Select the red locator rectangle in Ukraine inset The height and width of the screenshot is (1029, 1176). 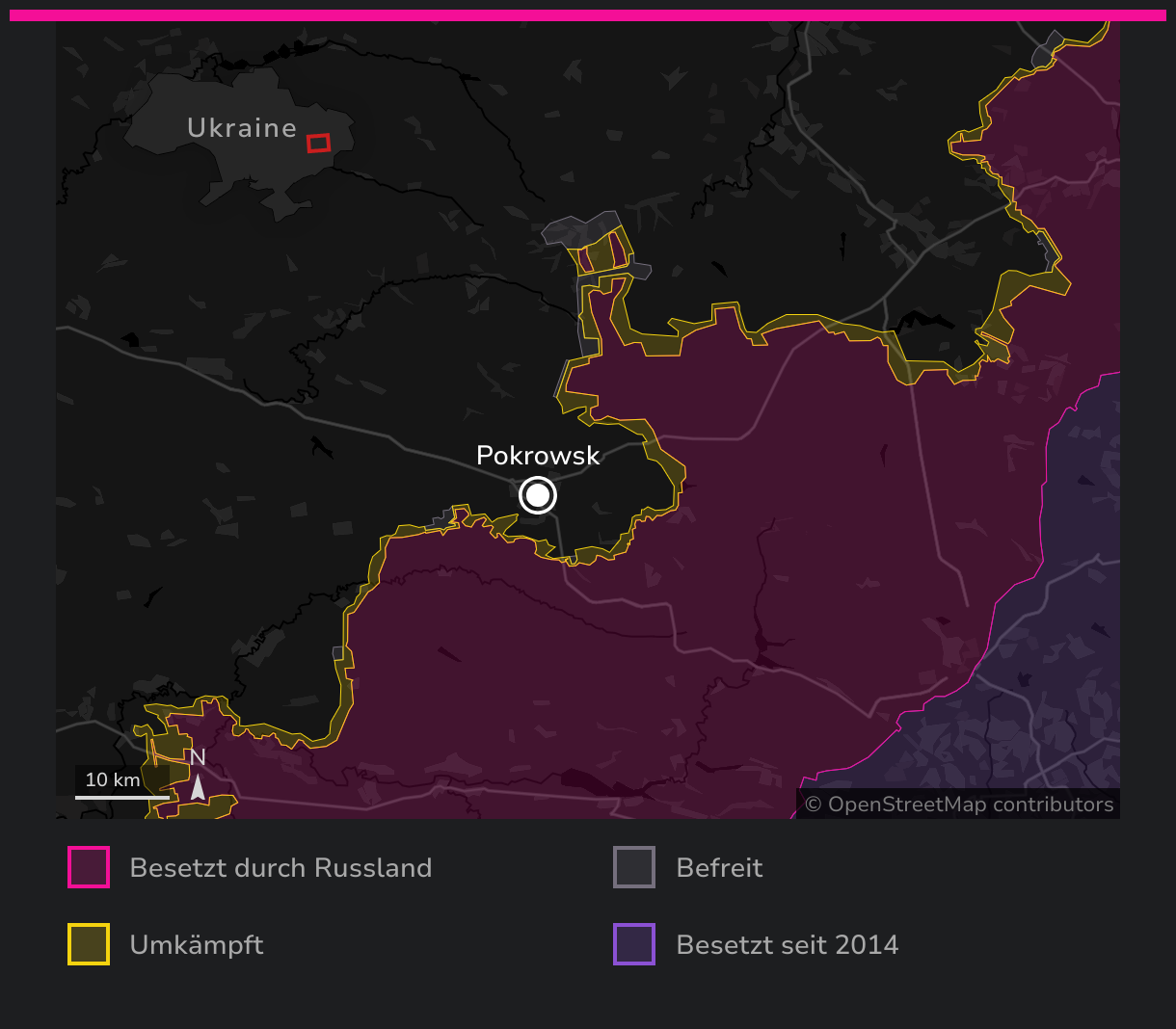coord(318,143)
